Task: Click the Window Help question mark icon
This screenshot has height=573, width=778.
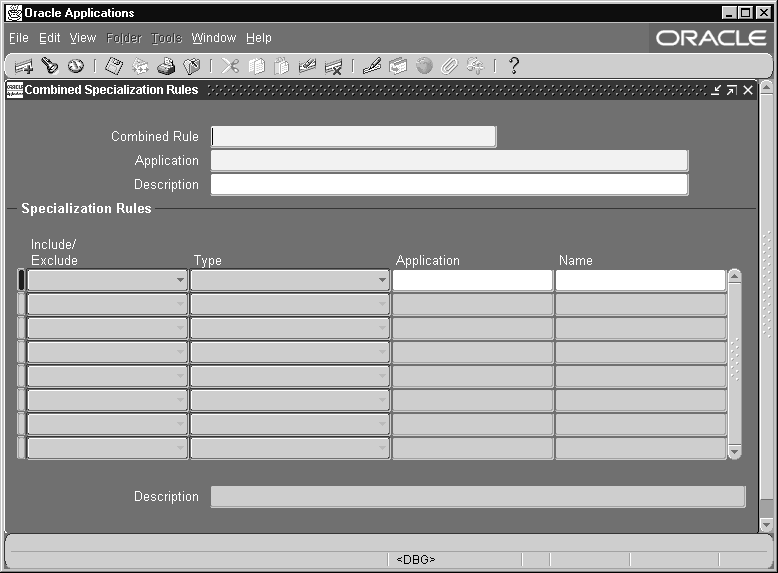Action: [514, 66]
